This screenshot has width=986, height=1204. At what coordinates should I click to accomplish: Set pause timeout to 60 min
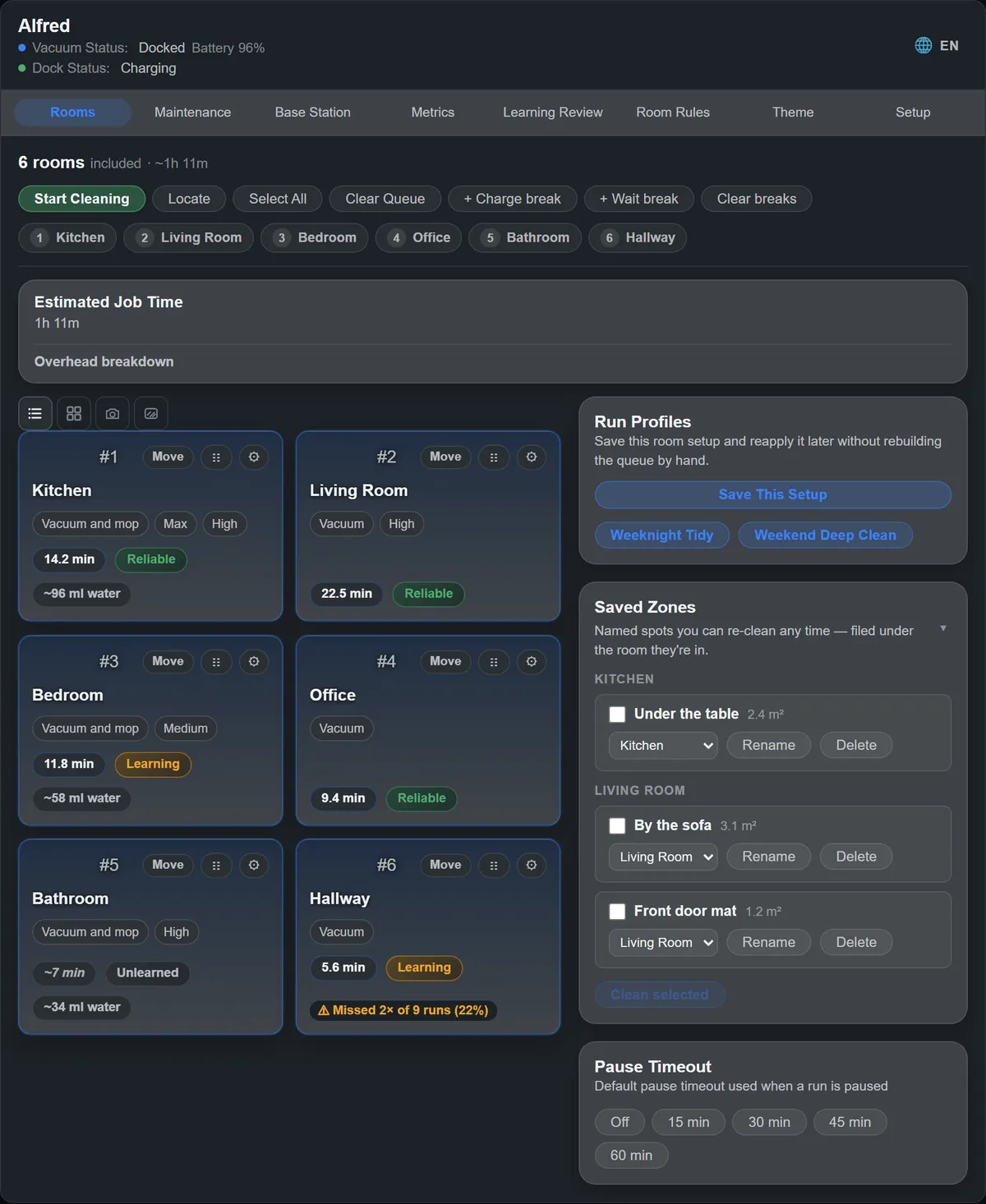[x=631, y=1156]
